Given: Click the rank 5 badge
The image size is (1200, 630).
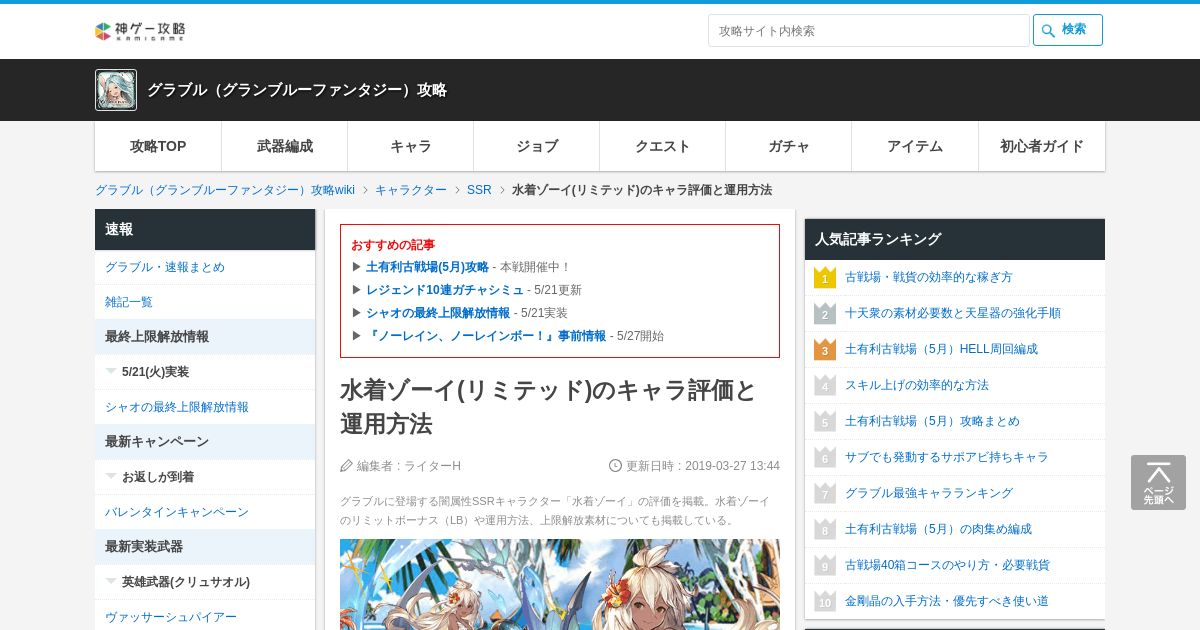Looking at the screenshot, I should [825, 421].
